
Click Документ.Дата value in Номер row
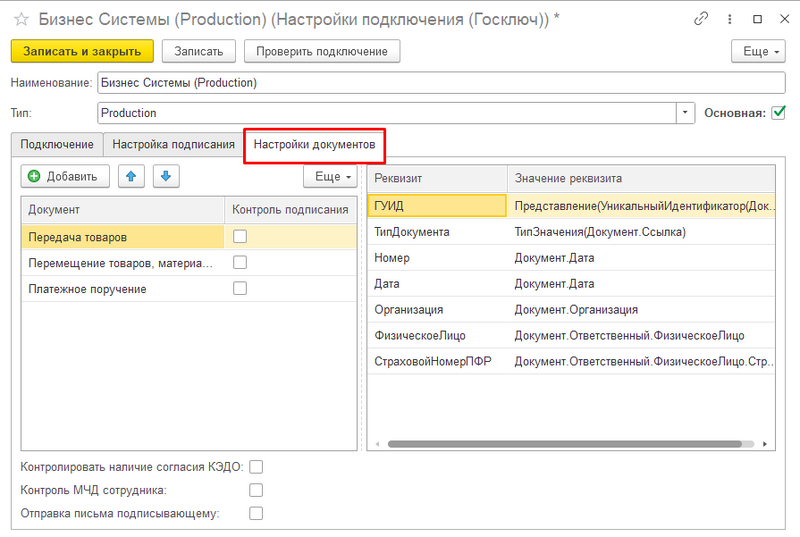pyautogui.click(x=641, y=258)
